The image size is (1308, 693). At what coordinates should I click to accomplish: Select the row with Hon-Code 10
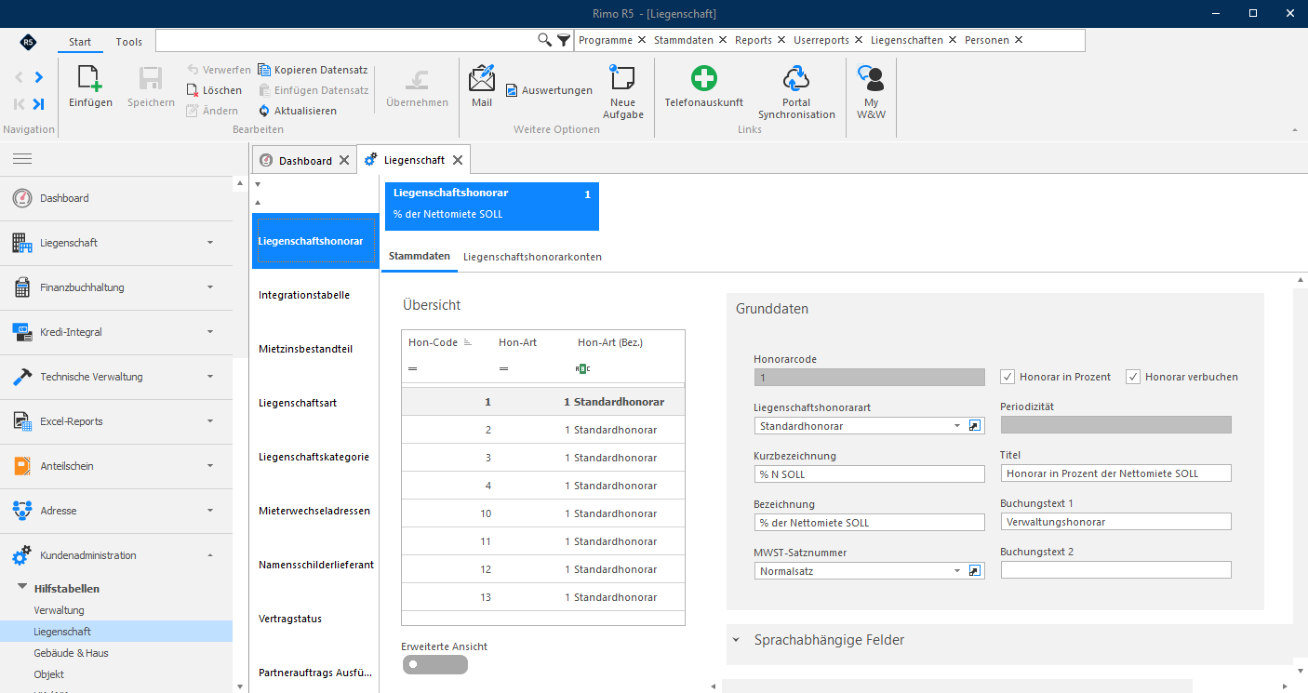pyautogui.click(x=543, y=513)
